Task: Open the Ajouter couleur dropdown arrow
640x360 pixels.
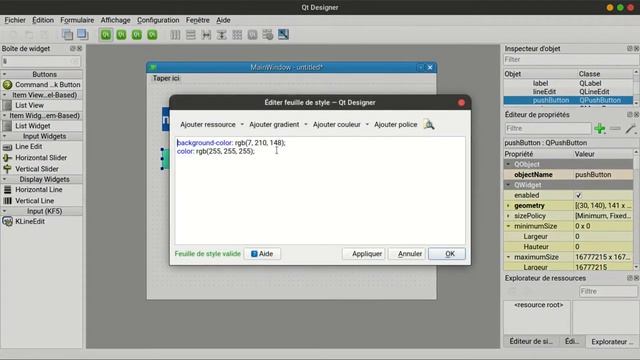Action: pos(367,124)
